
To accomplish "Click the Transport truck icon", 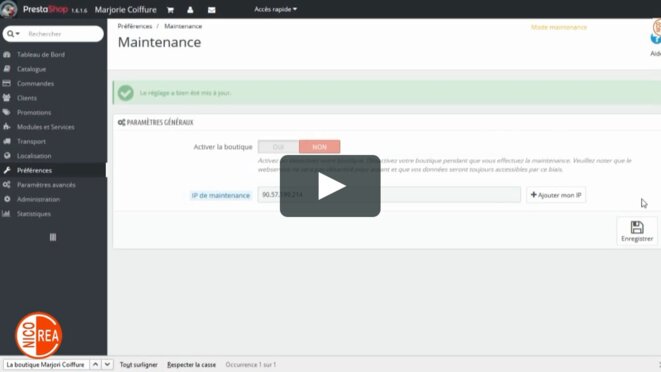I will pyautogui.click(x=7, y=141).
